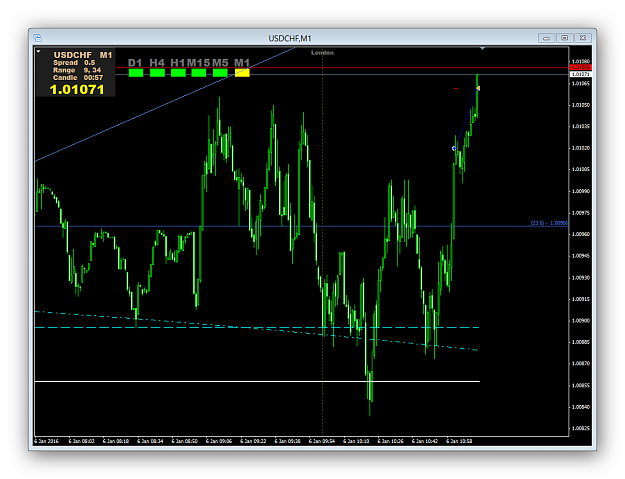
Task: Minimize the USDCHF chart window
Action: click(x=546, y=38)
